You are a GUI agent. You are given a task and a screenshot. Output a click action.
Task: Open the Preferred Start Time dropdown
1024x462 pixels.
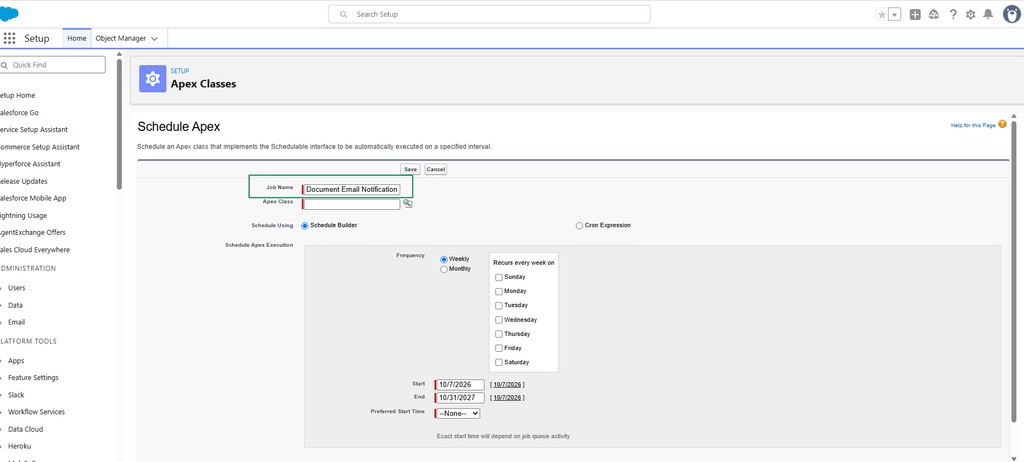pos(458,413)
